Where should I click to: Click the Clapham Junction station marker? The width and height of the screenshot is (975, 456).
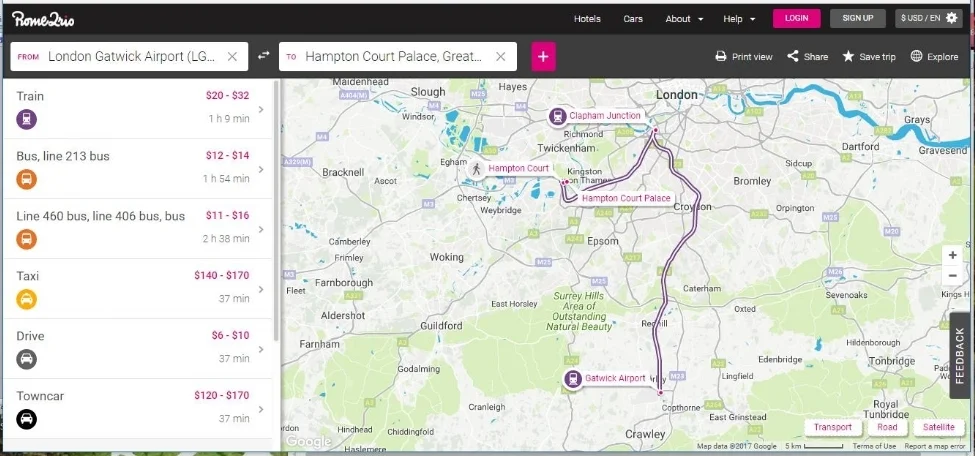pos(558,116)
